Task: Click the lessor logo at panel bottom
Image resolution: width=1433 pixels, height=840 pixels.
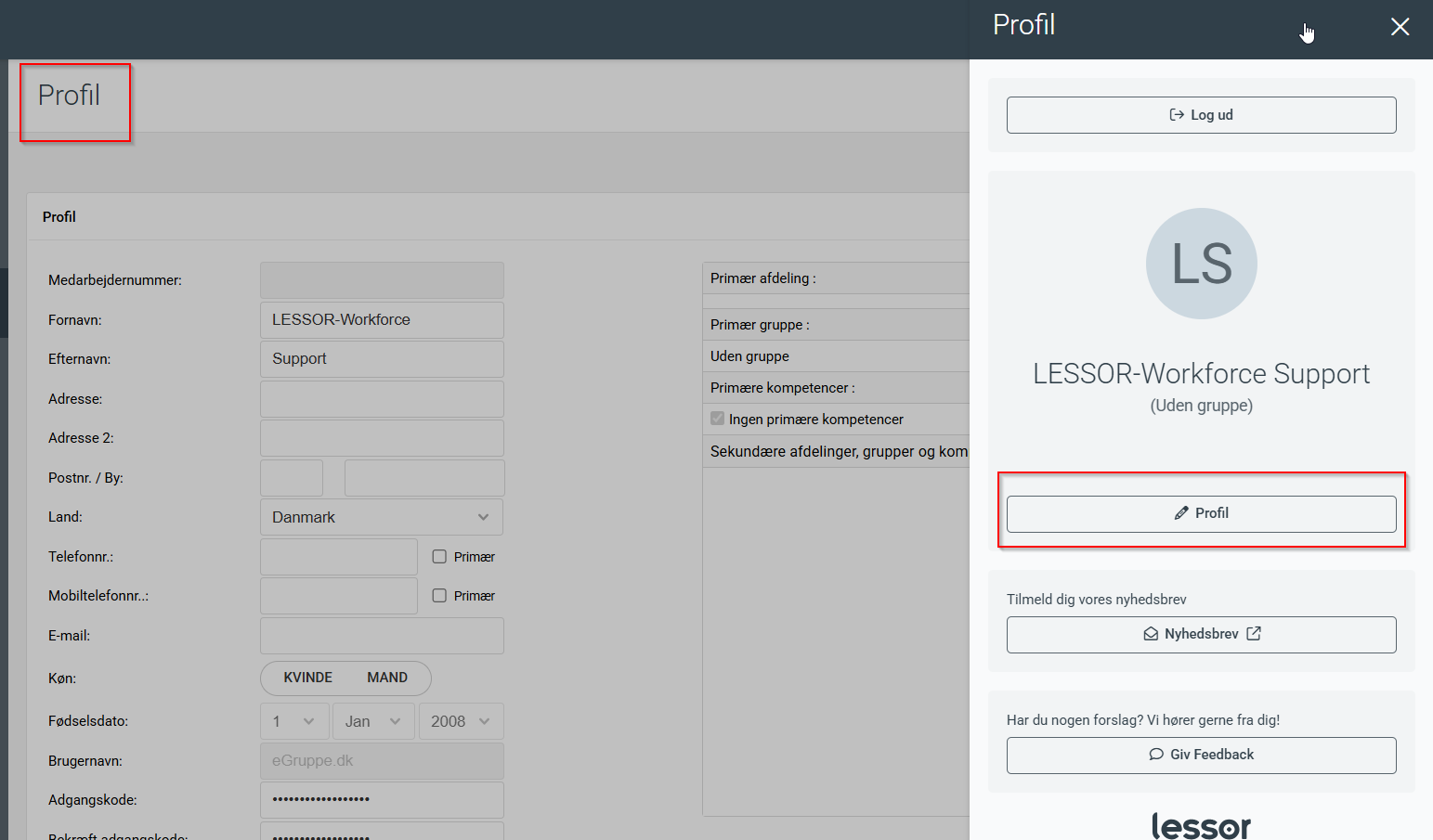Action: coord(1201,824)
